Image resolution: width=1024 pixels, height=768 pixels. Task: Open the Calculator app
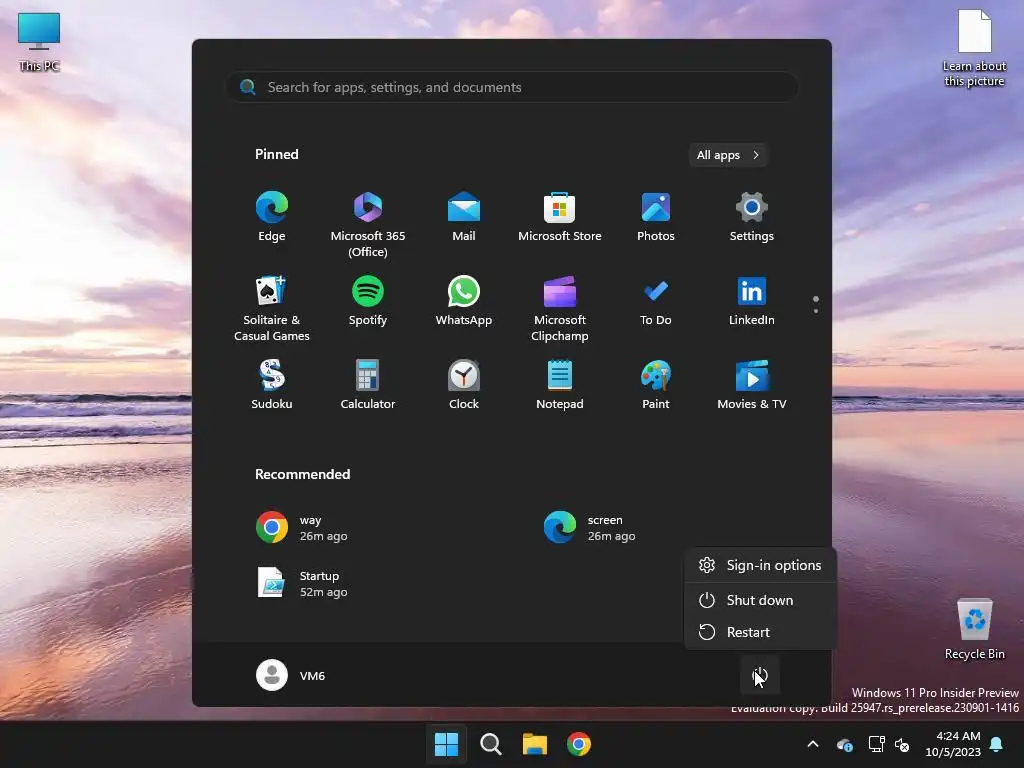[x=368, y=385]
